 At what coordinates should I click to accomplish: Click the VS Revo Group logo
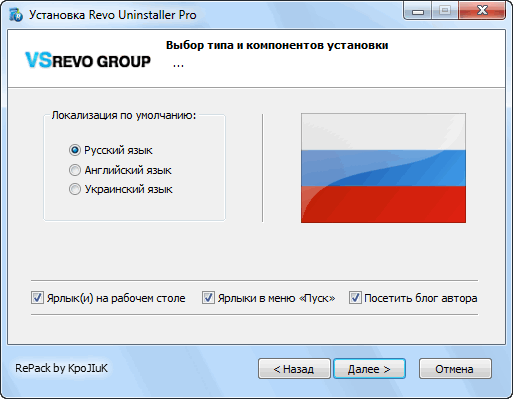coord(88,60)
